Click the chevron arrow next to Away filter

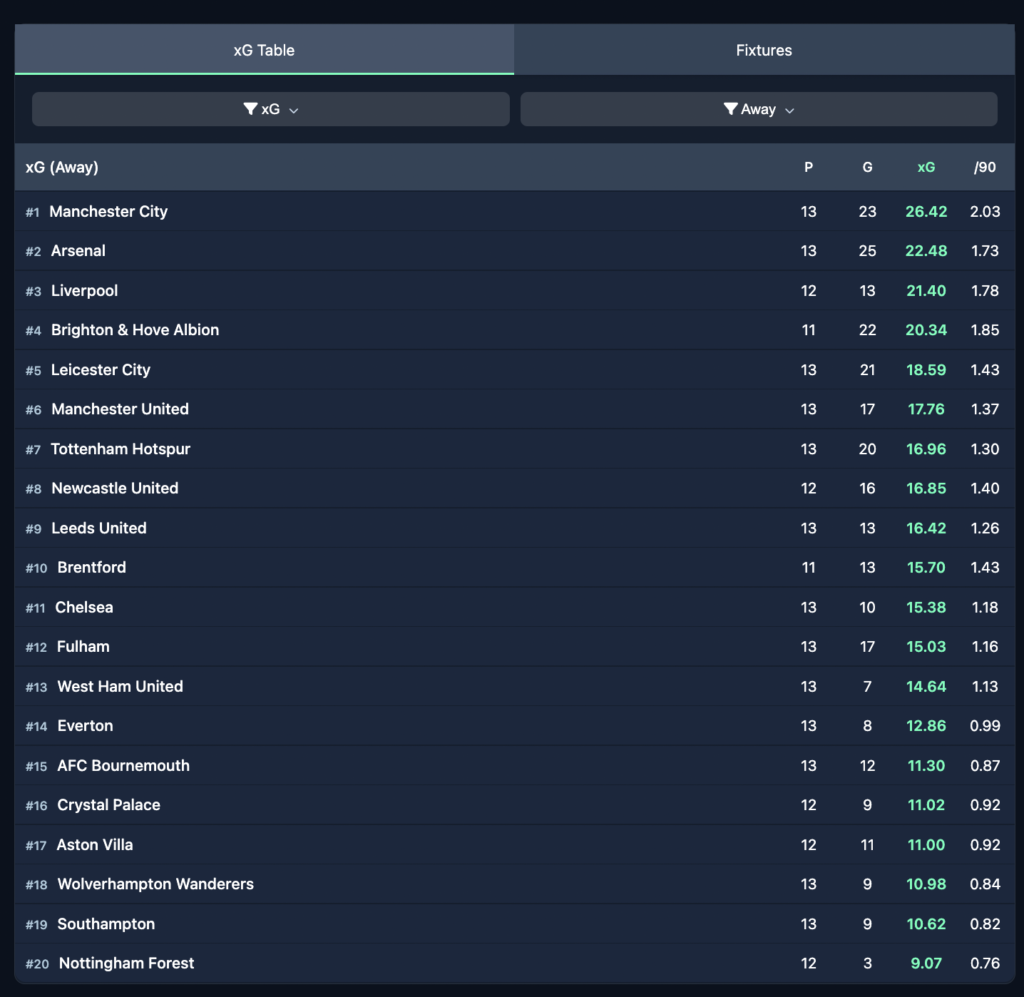790,111
